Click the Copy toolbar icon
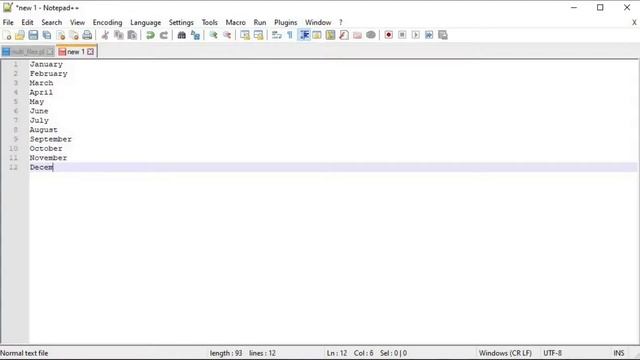640x360 pixels. click(x=119, y=35)
